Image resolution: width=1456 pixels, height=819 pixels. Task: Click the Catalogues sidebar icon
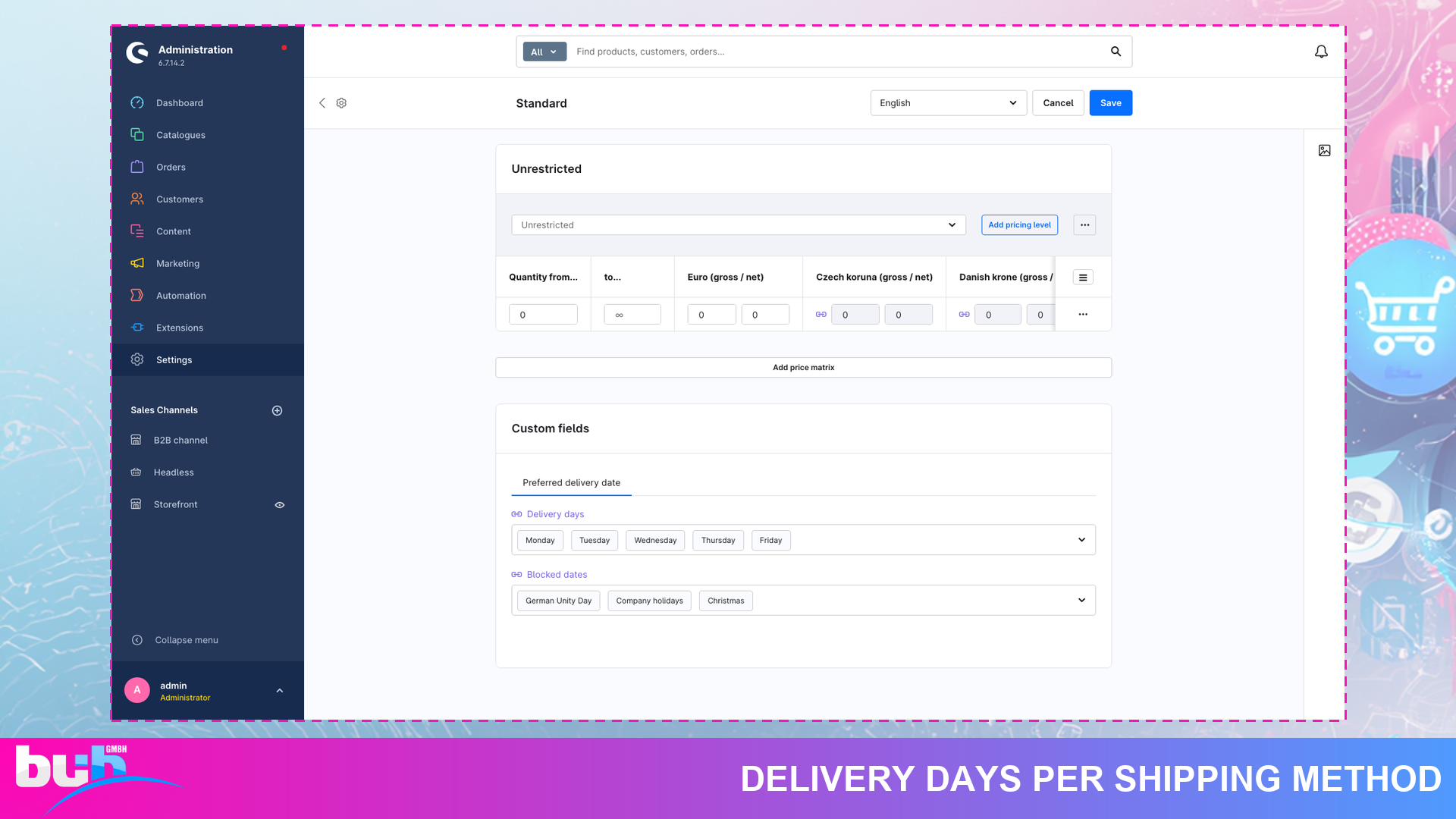click(137, 135)
